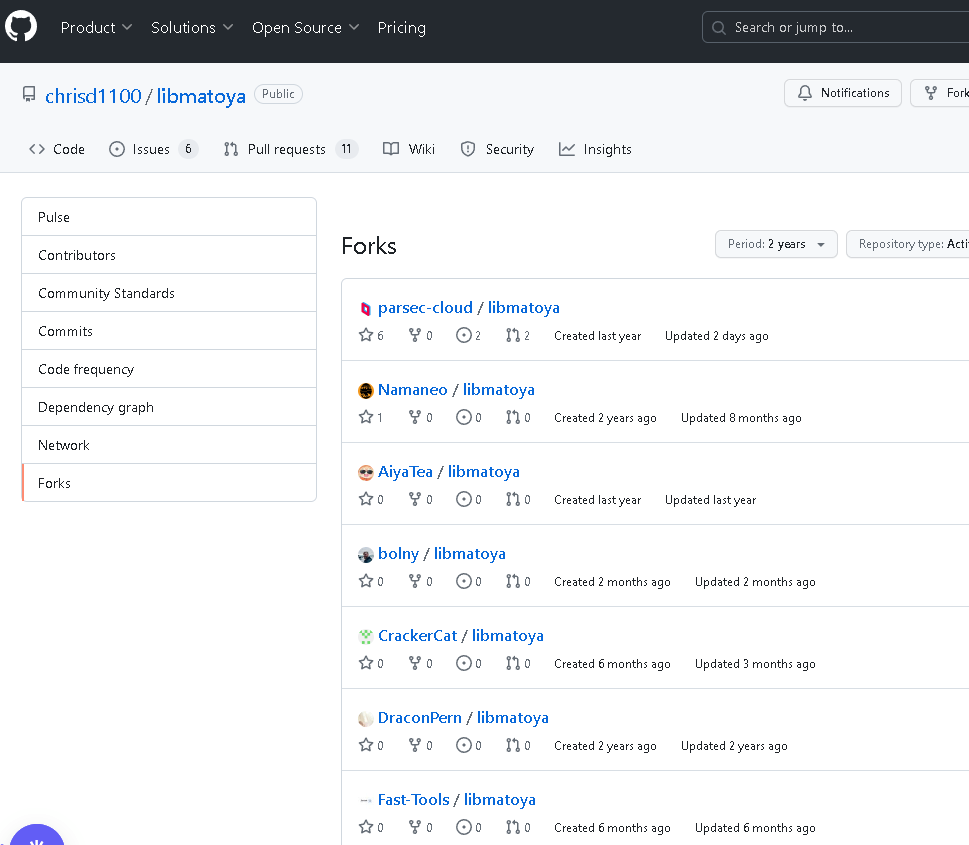Click the GitHub Octocat logo
Screen dimensions: 969x845
point(21,27)
